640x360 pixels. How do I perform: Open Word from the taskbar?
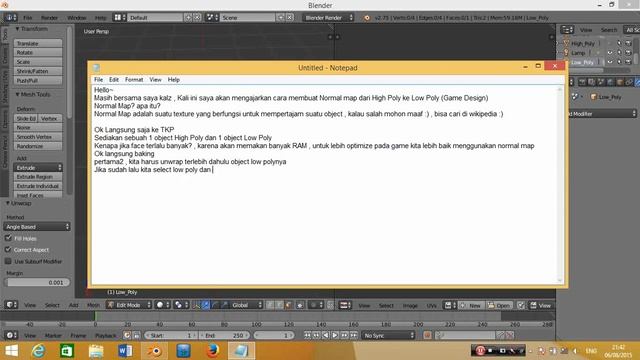tap(125, 351)
